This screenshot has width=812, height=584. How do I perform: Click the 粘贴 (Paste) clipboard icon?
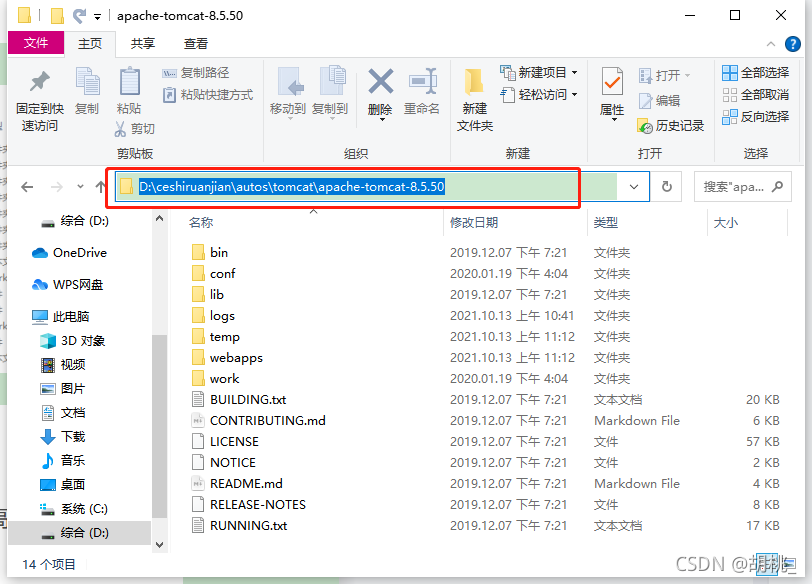[x=129, y=81]
